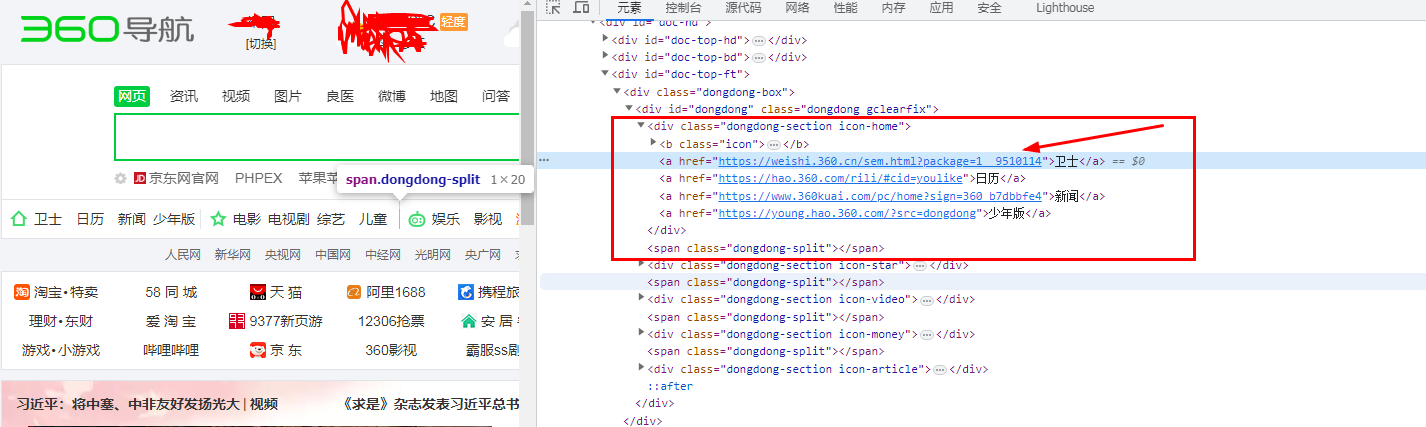1426x427 pixels.
Task: Open the 12306抢票 link
Action: pos(391,321)
